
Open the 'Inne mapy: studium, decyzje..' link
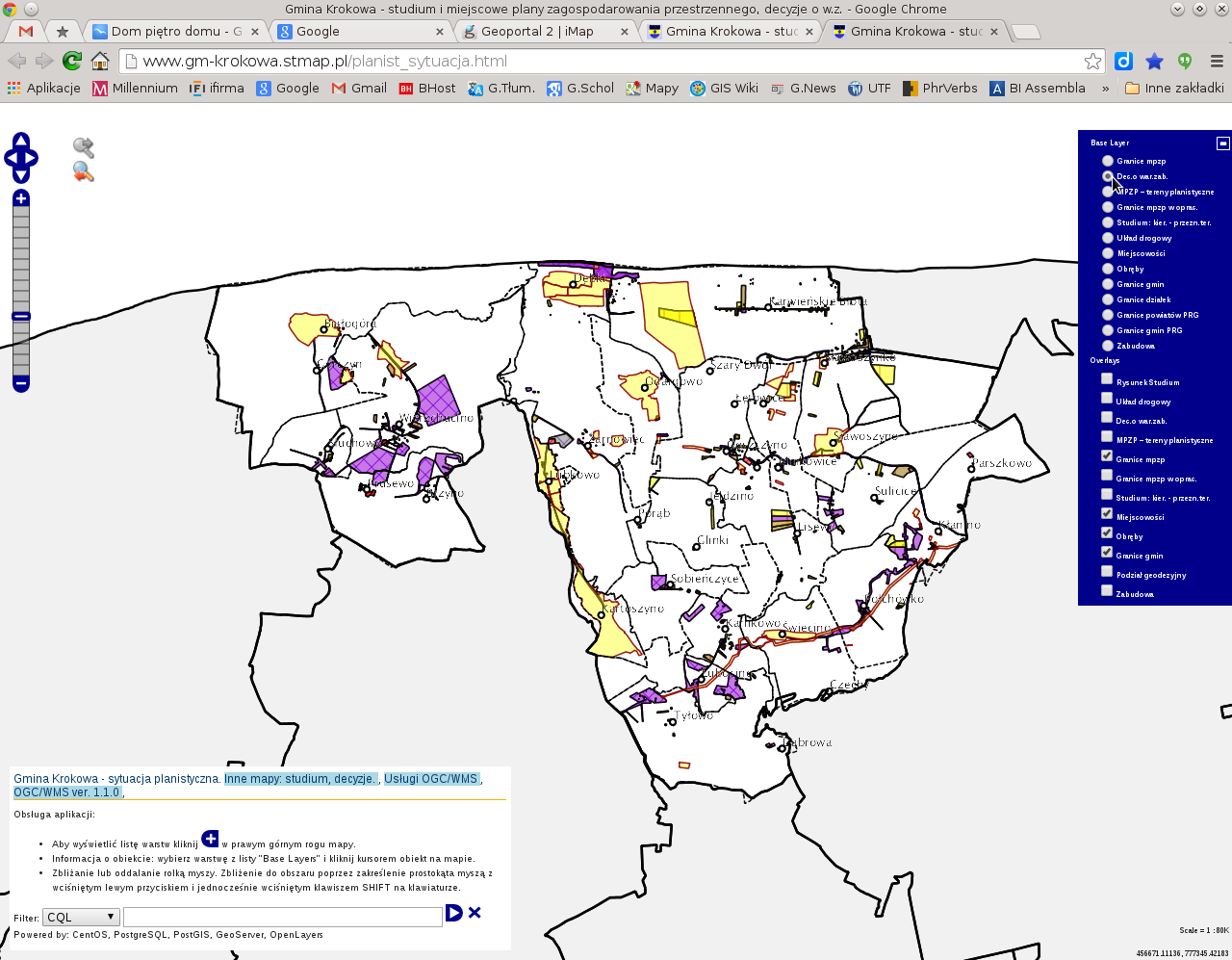pos(301,779)
